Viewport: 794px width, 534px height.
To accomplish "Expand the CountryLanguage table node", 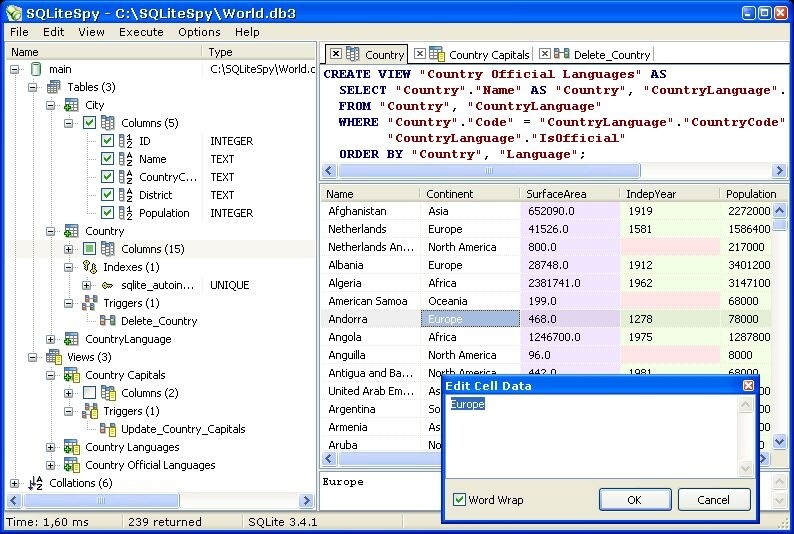I will pos(50,339).
